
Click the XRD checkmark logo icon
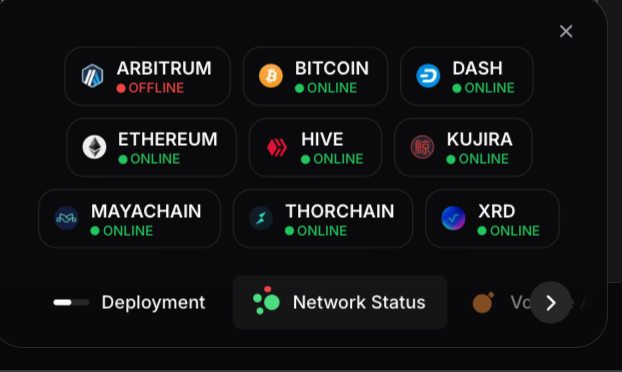point(453,218)
